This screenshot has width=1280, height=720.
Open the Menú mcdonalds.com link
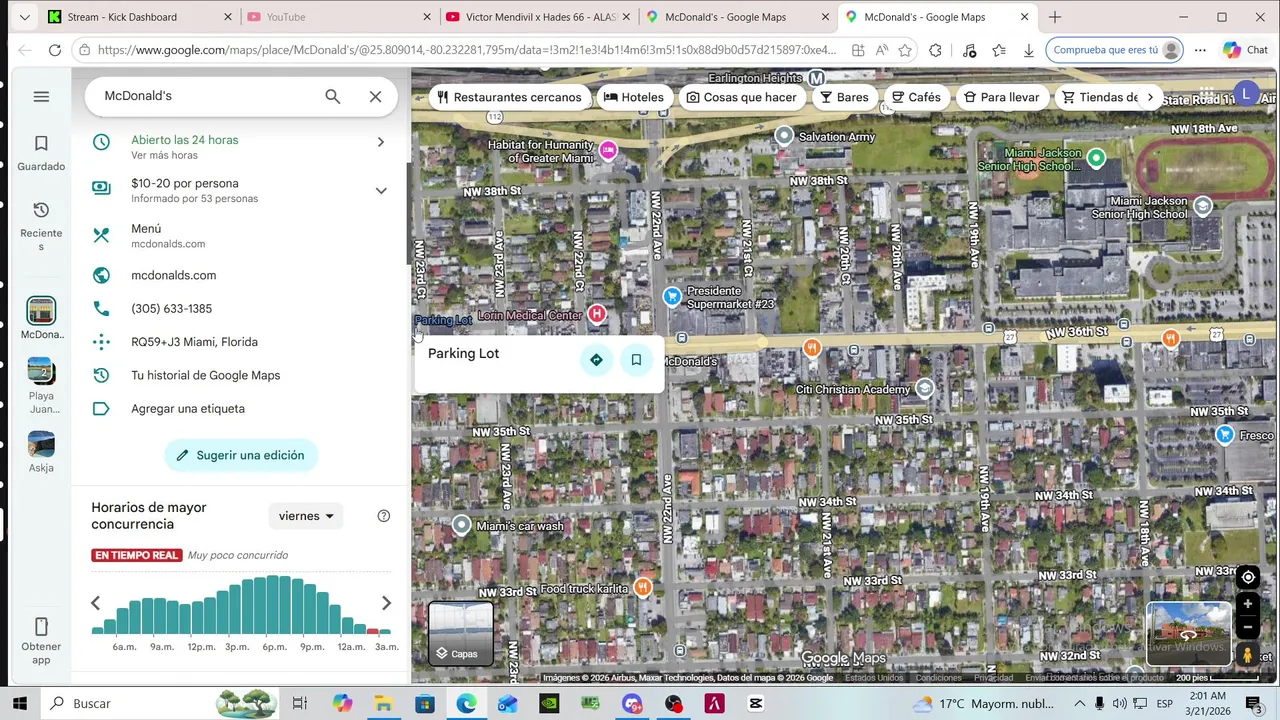click(x=240, y=235)
